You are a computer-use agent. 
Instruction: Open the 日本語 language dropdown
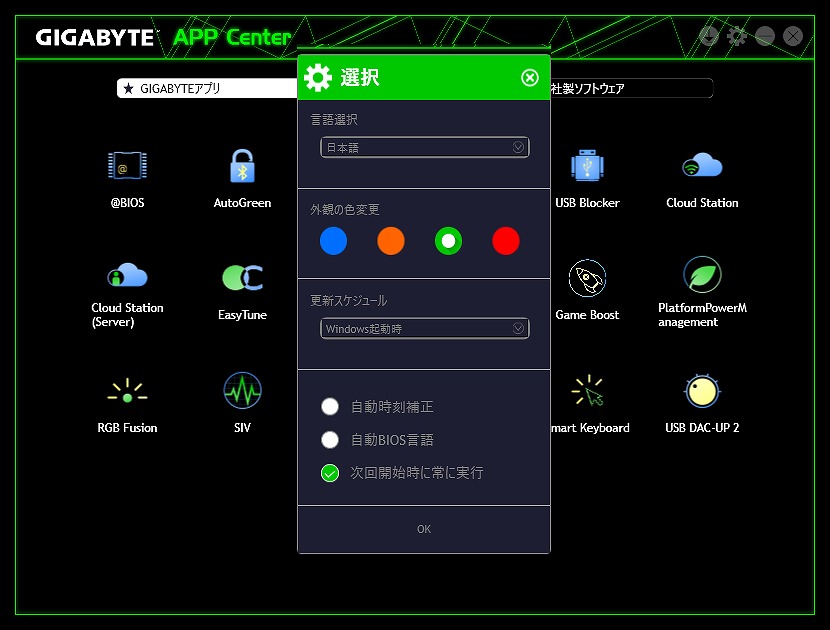(x=425, y=147)
